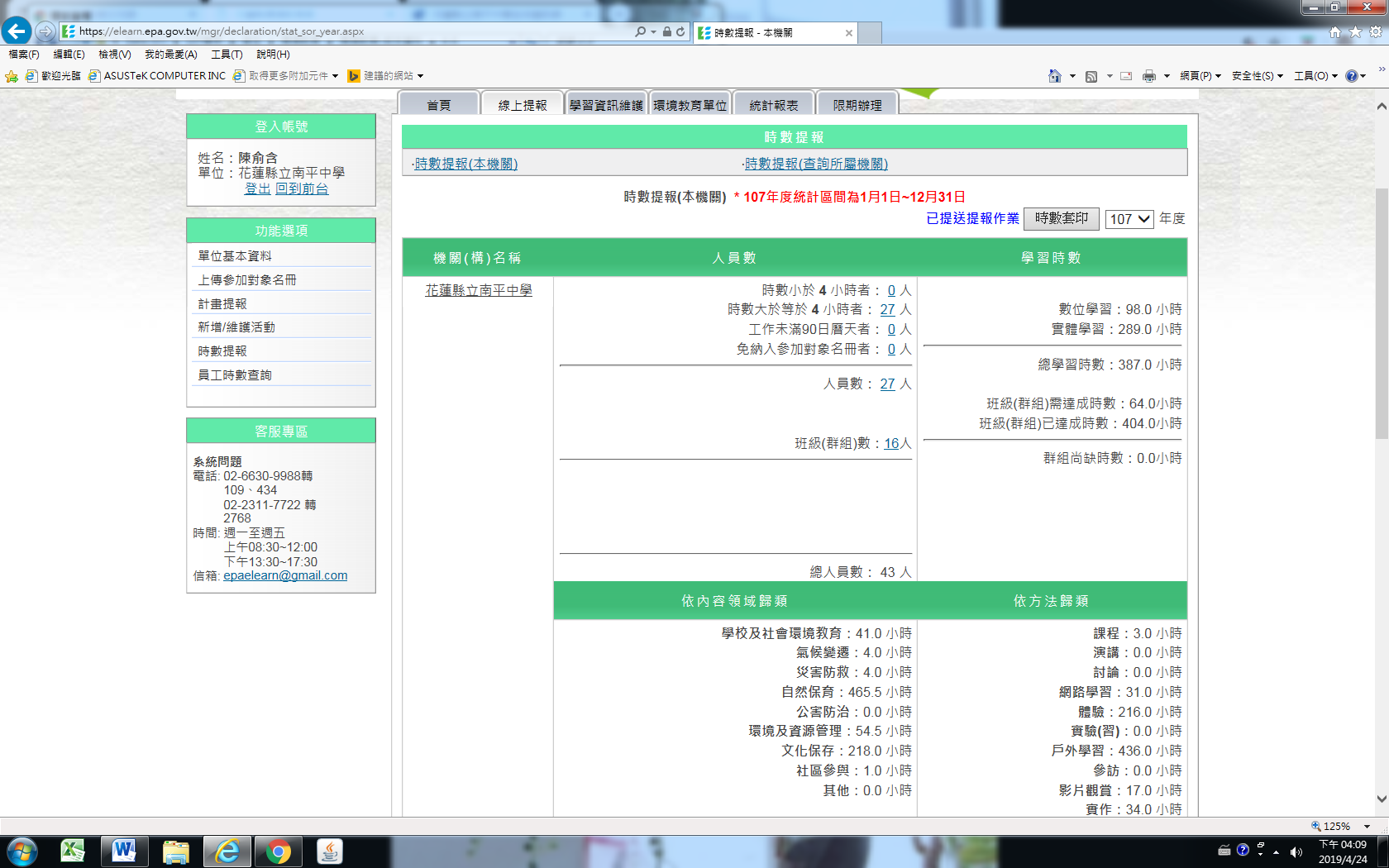
Task: Open the RSS feeds icon
Action: tap(1091, 76)
